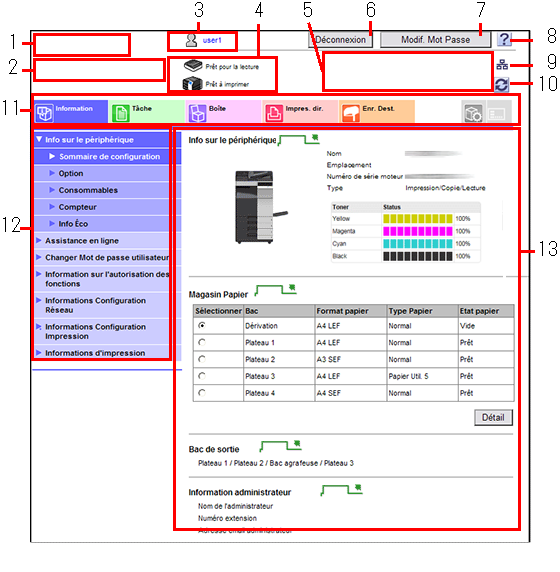
Task: Switch to the Impres. dir. tab
Action: pos(300,112)
